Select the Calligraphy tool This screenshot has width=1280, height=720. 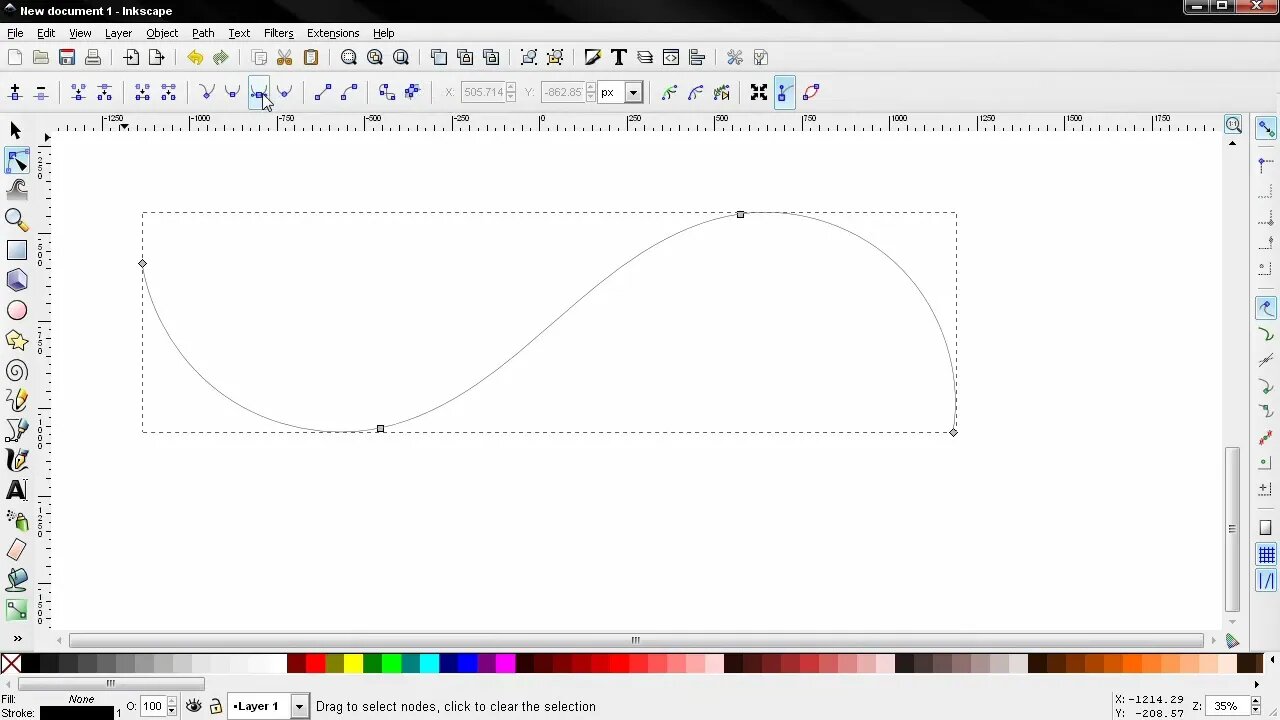pyautogui.click(x=16, y=460)
